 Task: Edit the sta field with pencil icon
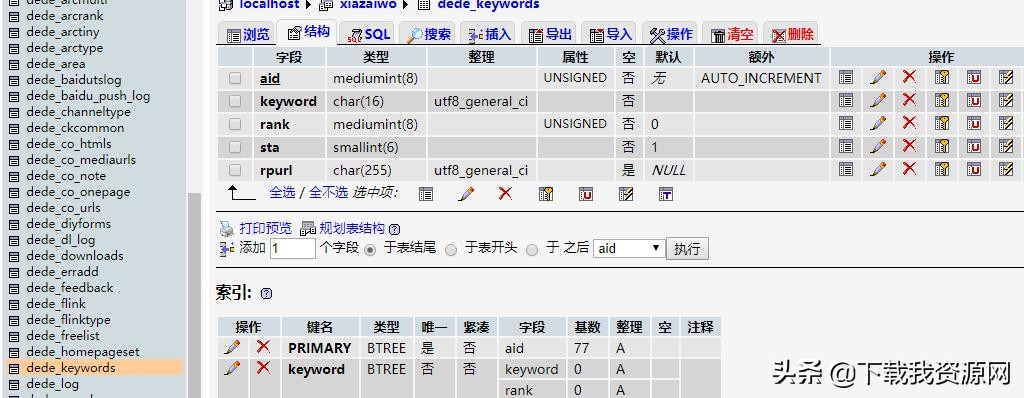(x=878, y=146)
